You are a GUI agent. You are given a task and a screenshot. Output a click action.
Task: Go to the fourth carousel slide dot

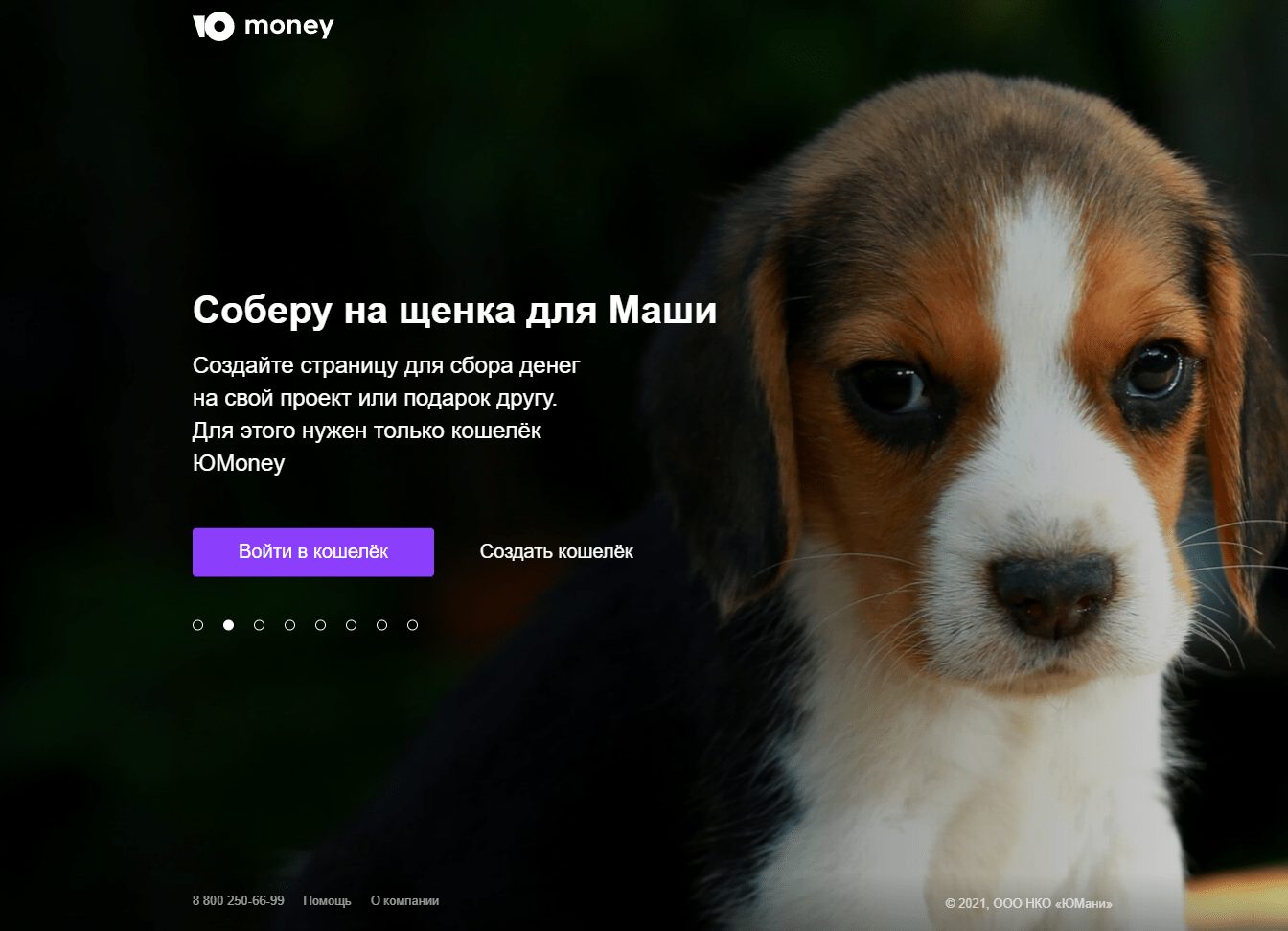click(x=290, y=625)
